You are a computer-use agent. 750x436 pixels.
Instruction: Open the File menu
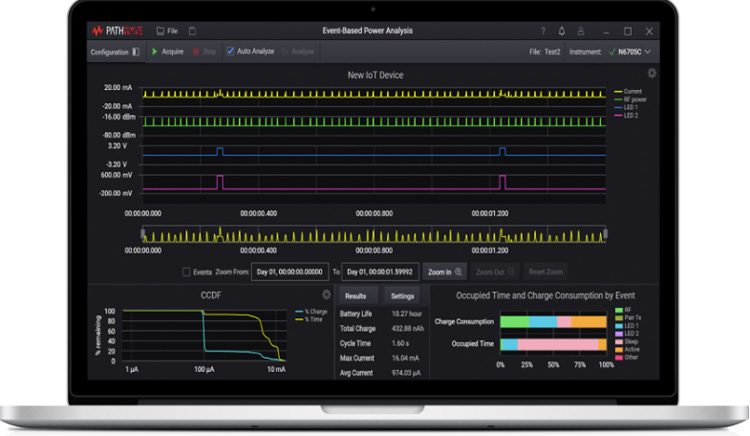pyautogui.click(x=168, y=31)
